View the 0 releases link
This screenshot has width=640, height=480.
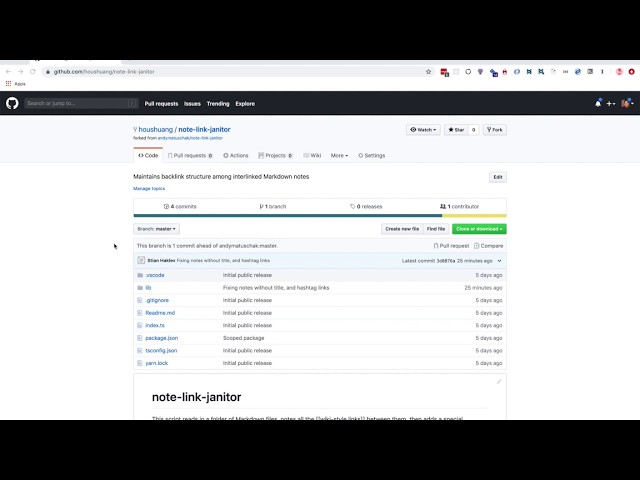pyautogui.click(x=366, y=207)
